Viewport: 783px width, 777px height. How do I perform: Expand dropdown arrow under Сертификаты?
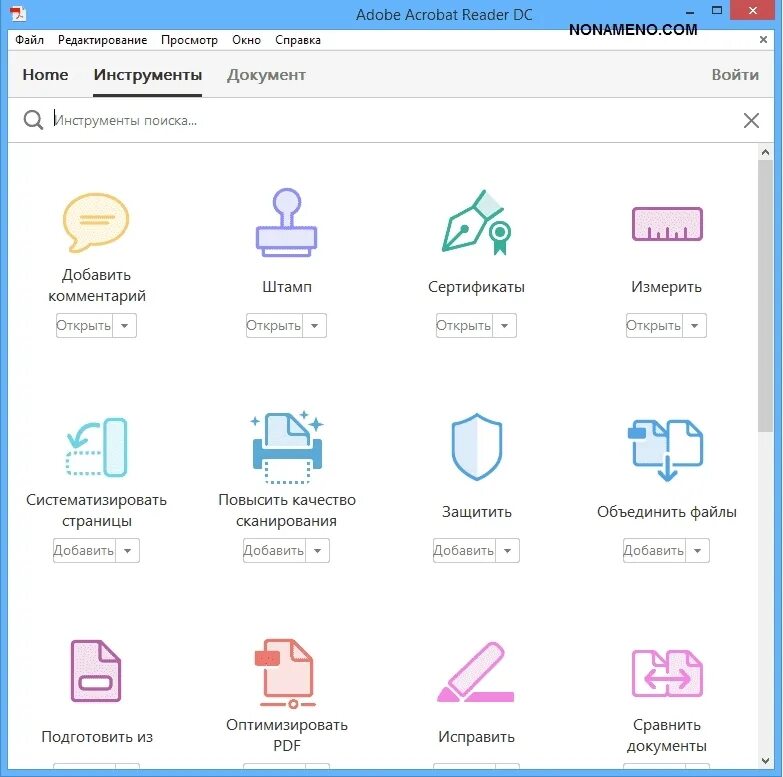click(x=504, y=326)
